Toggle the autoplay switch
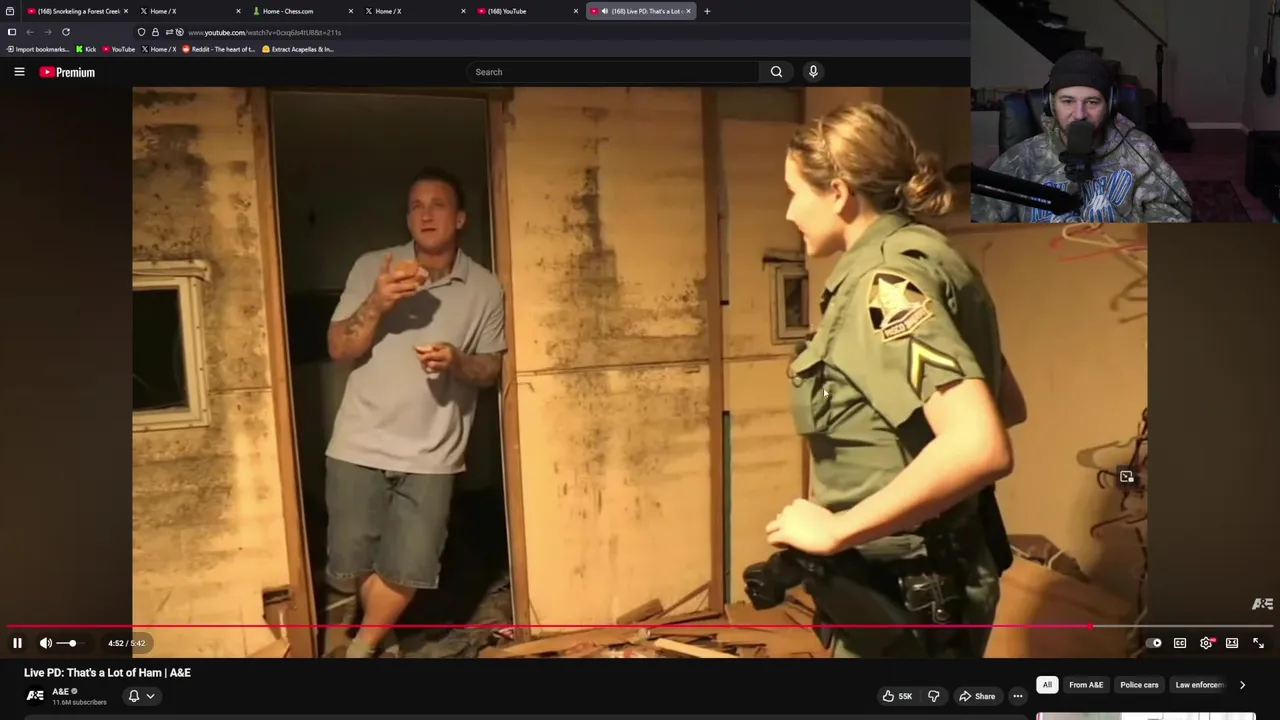Image resolution: width=1280 pixels, height=720 pixels. (1154, 643)
